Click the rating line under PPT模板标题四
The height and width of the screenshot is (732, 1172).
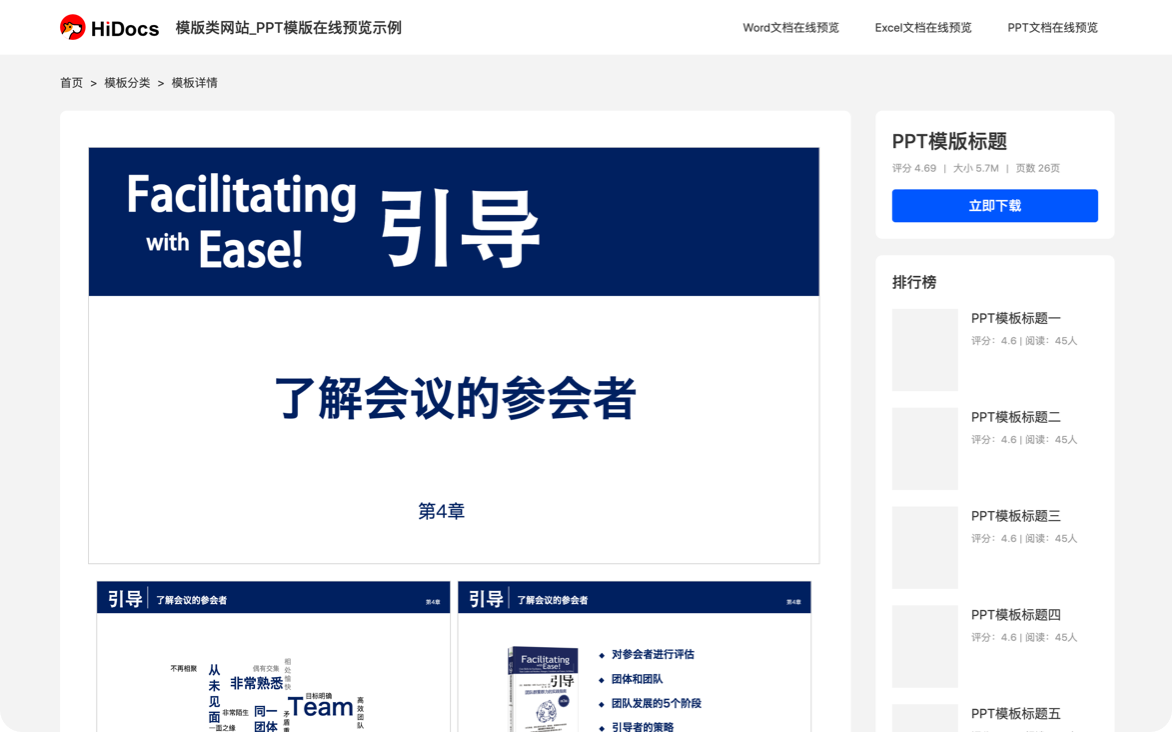coord(1024,637)
